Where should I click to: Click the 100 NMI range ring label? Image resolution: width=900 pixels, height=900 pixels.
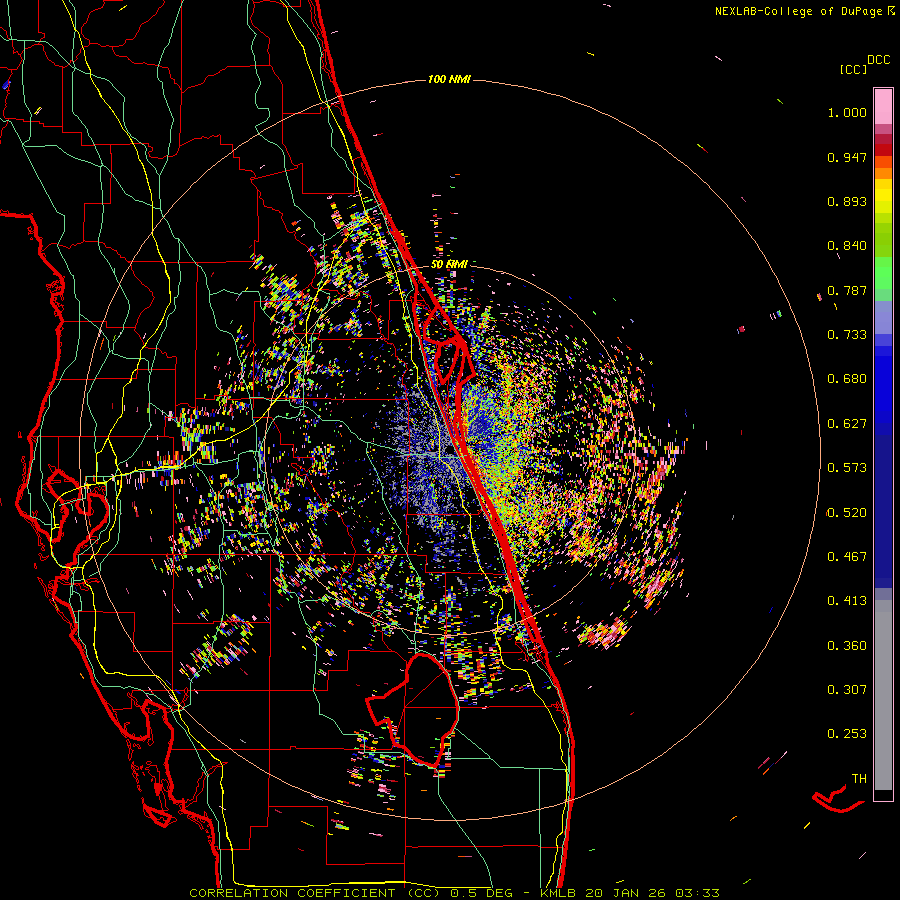pos(449,79)
